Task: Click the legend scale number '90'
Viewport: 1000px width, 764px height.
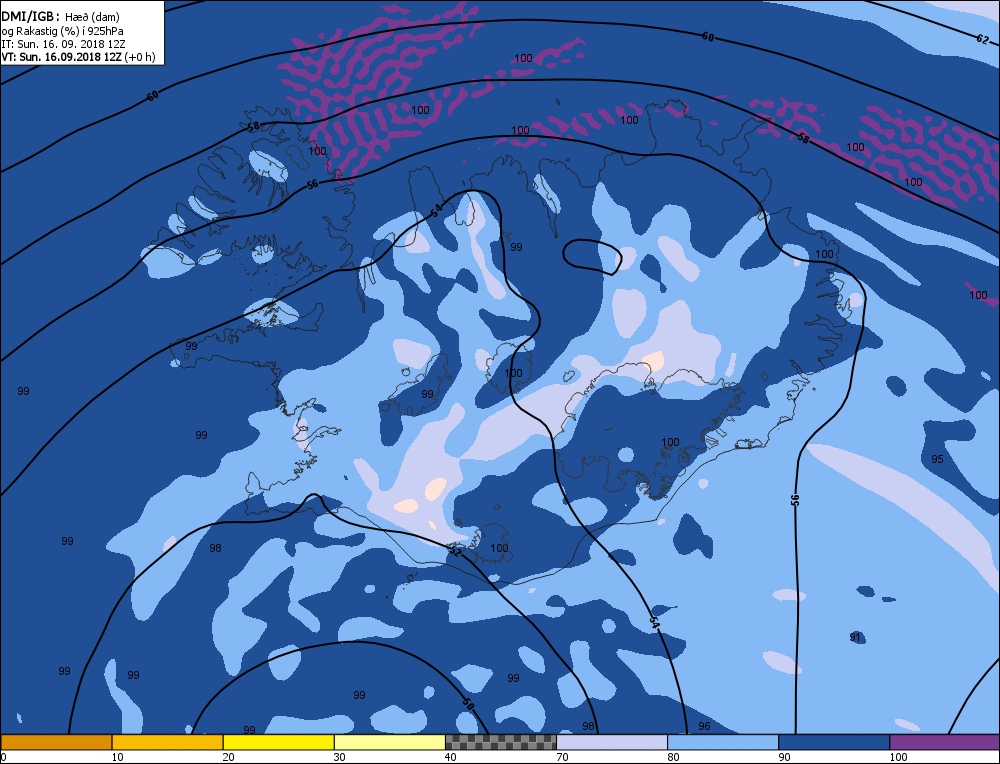Action: click(784, 757)
